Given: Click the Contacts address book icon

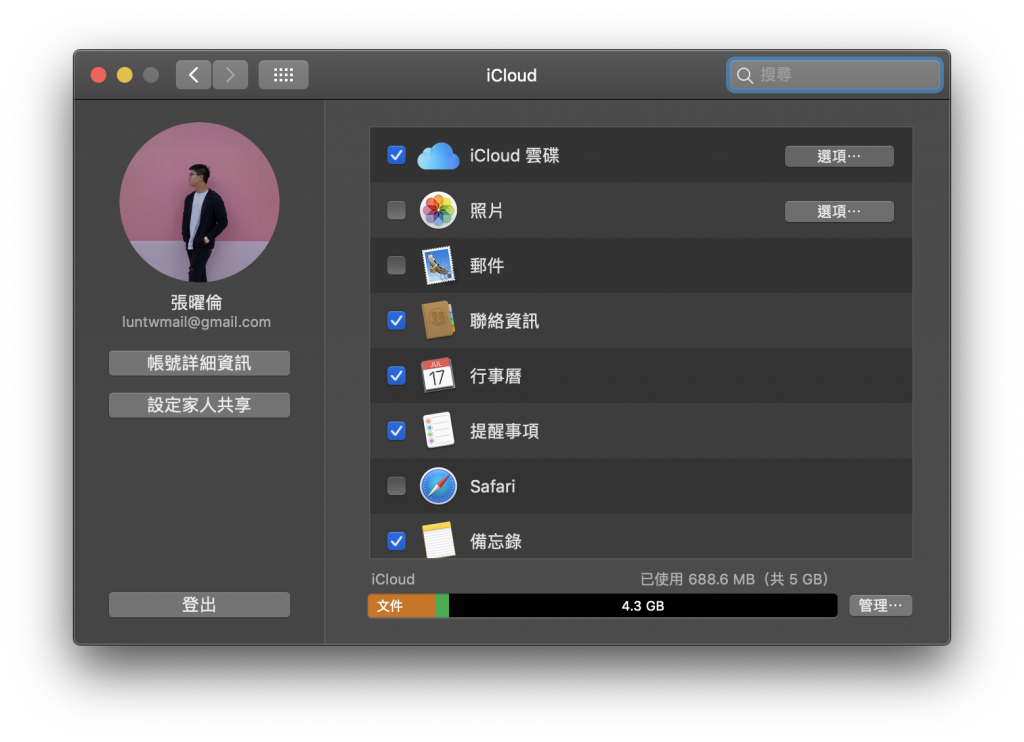Looking at the screenshot, I should tap(438, 320).
